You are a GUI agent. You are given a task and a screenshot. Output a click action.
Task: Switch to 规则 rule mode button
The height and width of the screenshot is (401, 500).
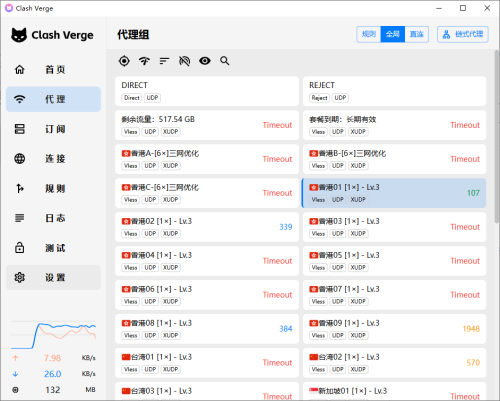coord(369,34)
